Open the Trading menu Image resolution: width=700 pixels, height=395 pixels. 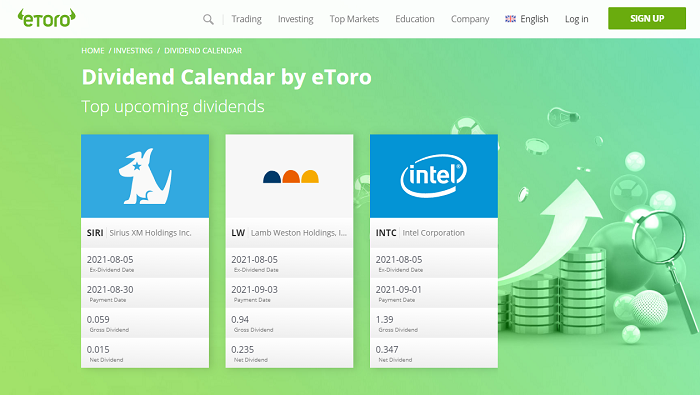point(246,19)
